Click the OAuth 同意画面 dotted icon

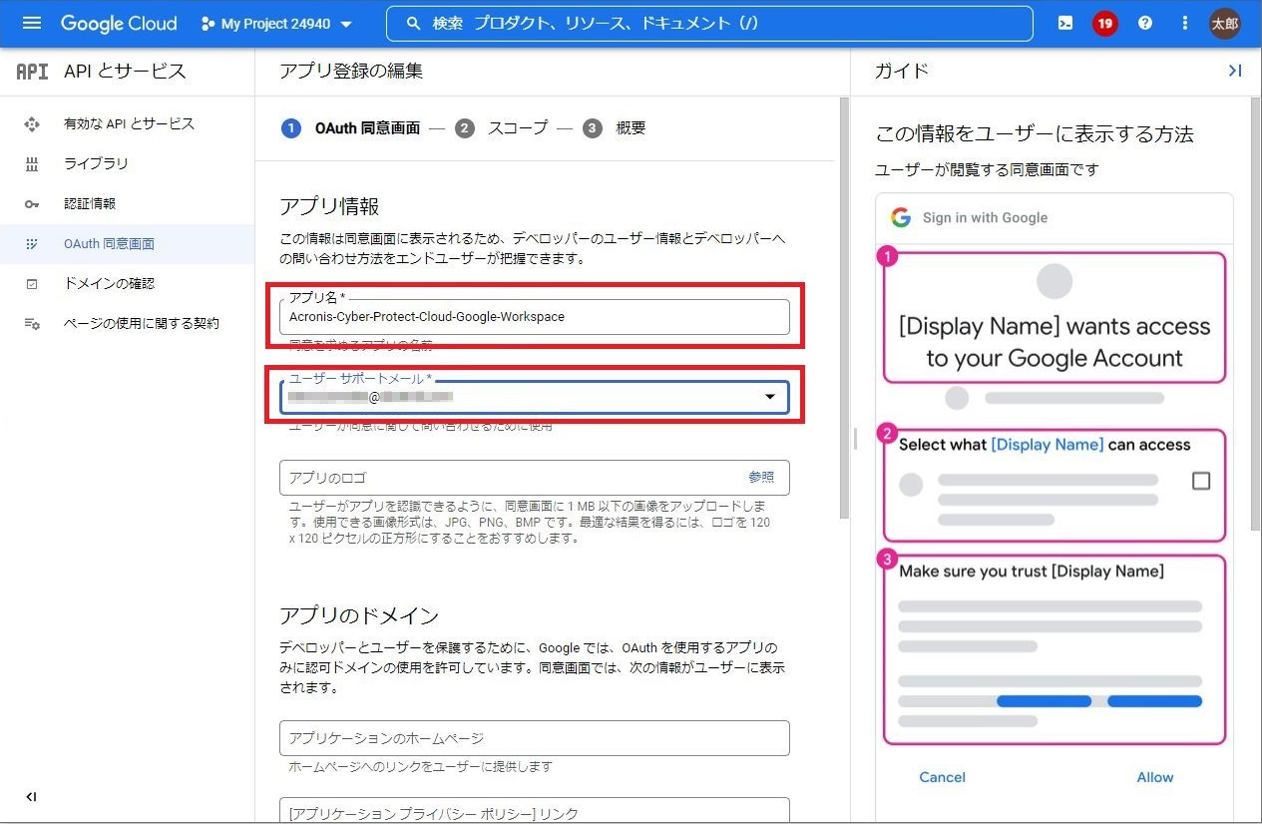tap(32, 244)
